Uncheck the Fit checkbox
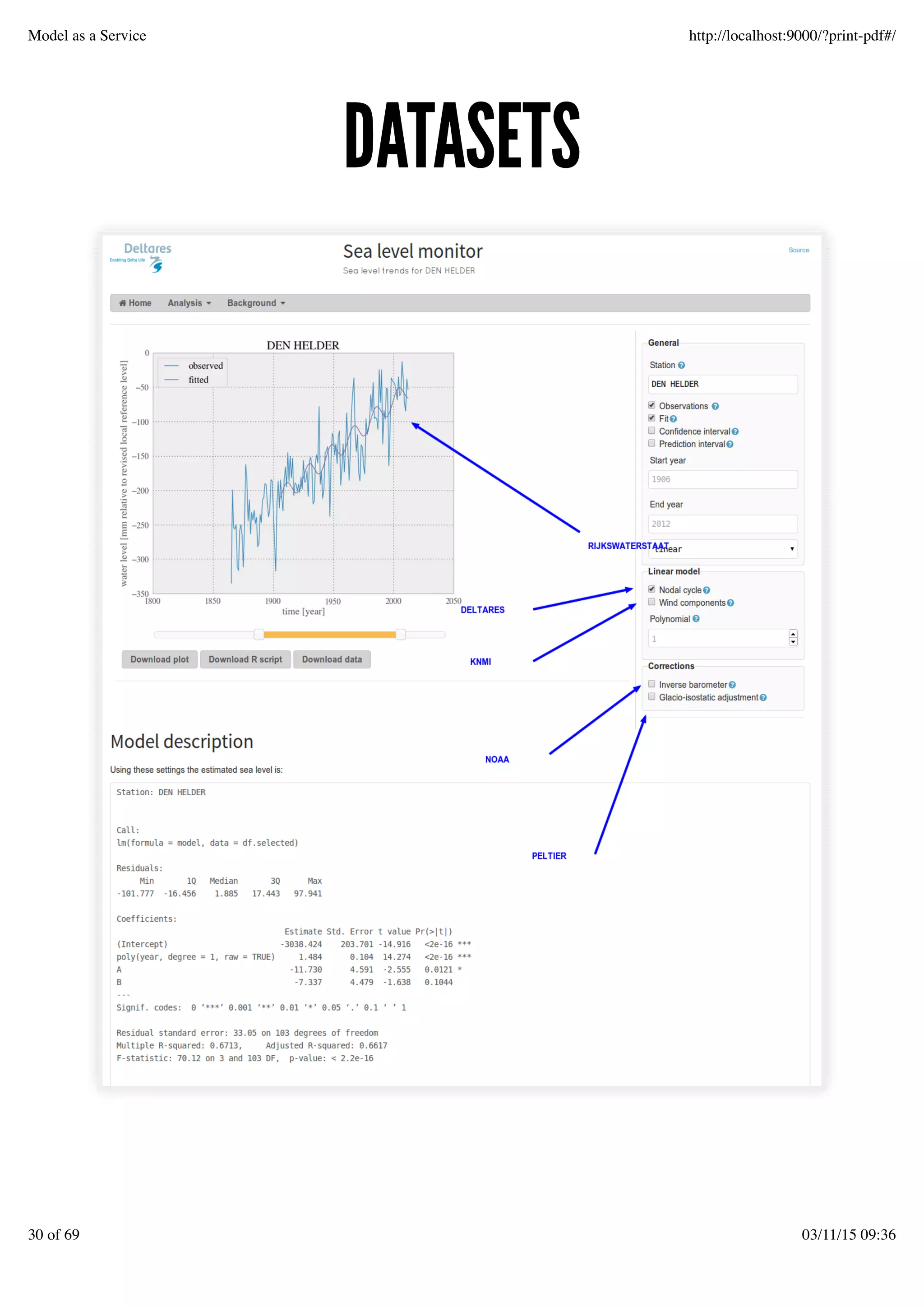 (x=651, y=418)
